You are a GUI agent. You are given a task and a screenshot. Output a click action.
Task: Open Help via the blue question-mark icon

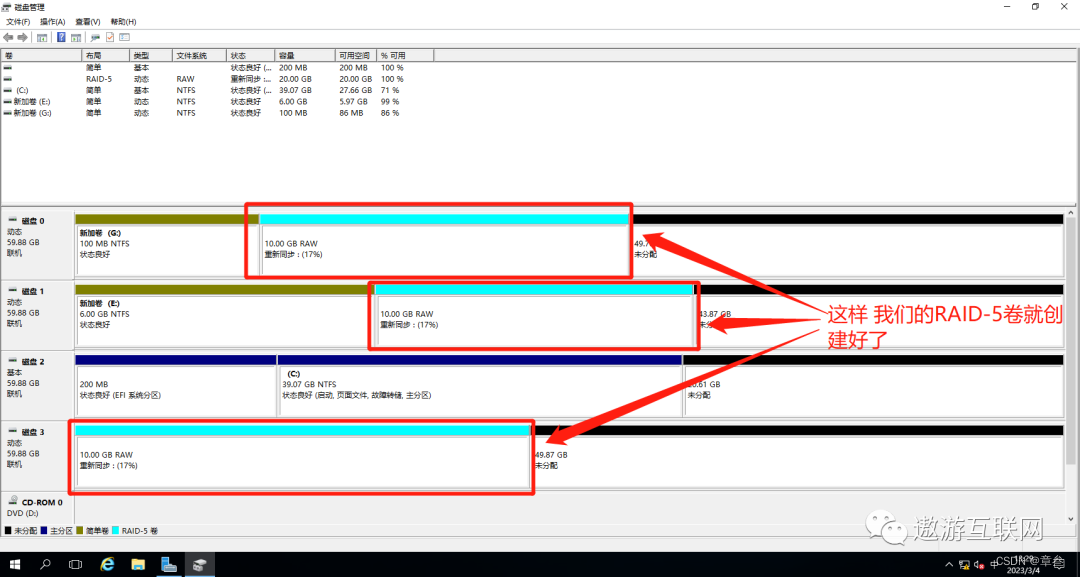[x=61, y=38]
